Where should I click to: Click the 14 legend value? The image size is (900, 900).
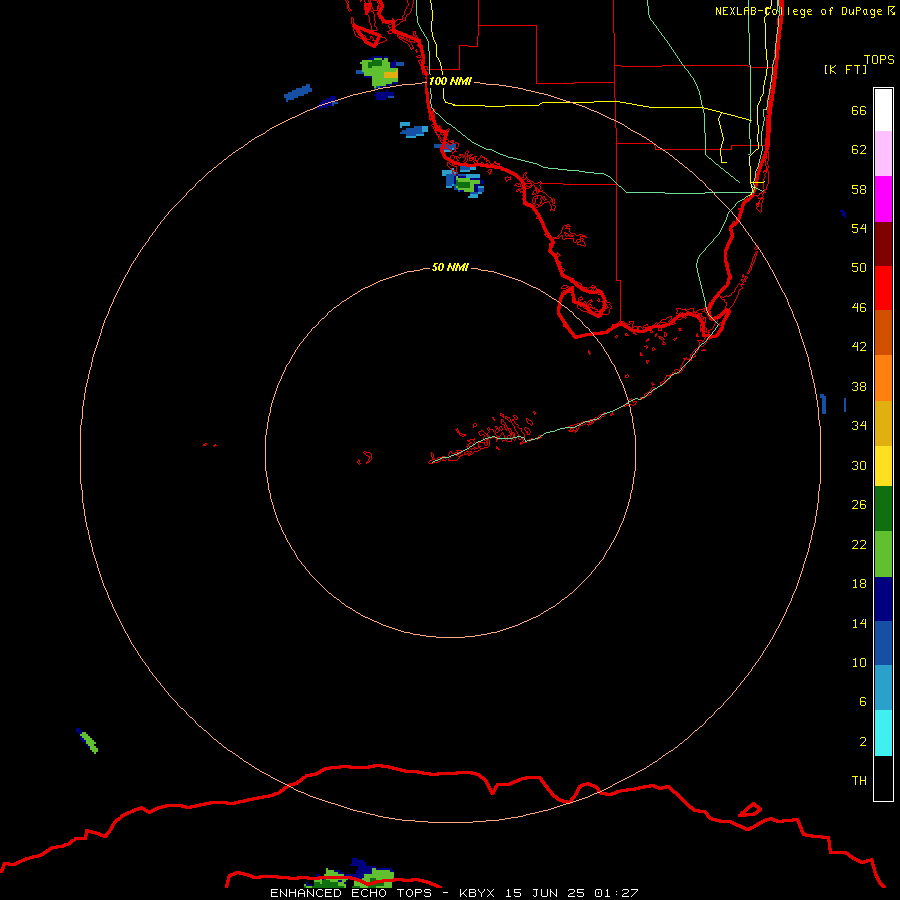(859, 623)
